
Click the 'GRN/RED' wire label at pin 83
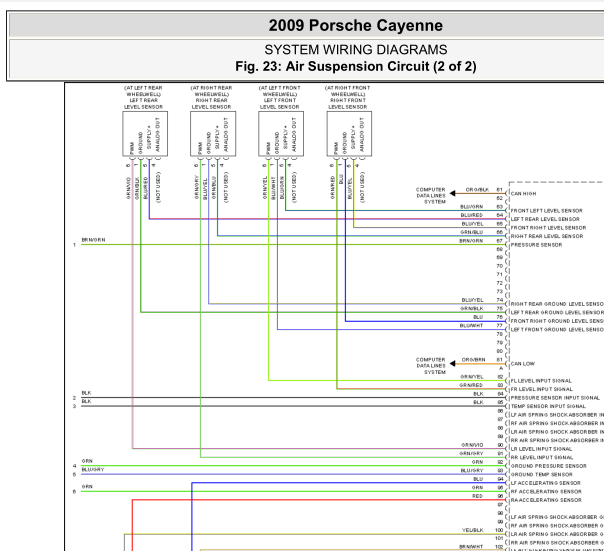pos(471,385)
